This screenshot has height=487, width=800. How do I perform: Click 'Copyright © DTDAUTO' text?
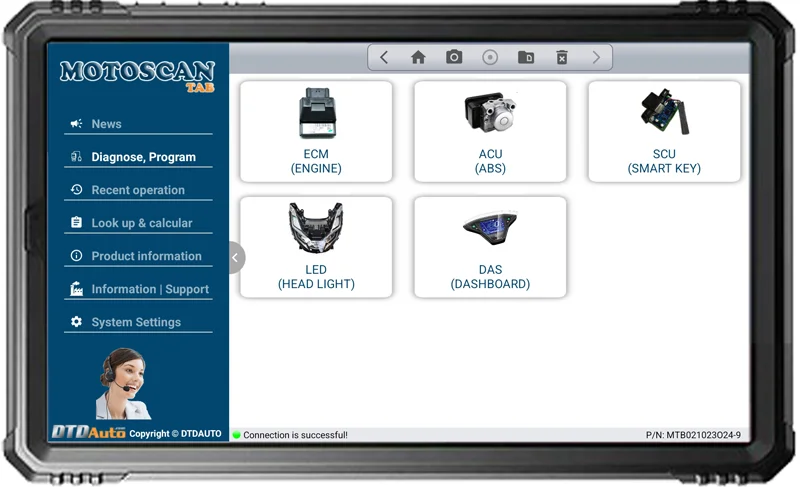[176, 433]
